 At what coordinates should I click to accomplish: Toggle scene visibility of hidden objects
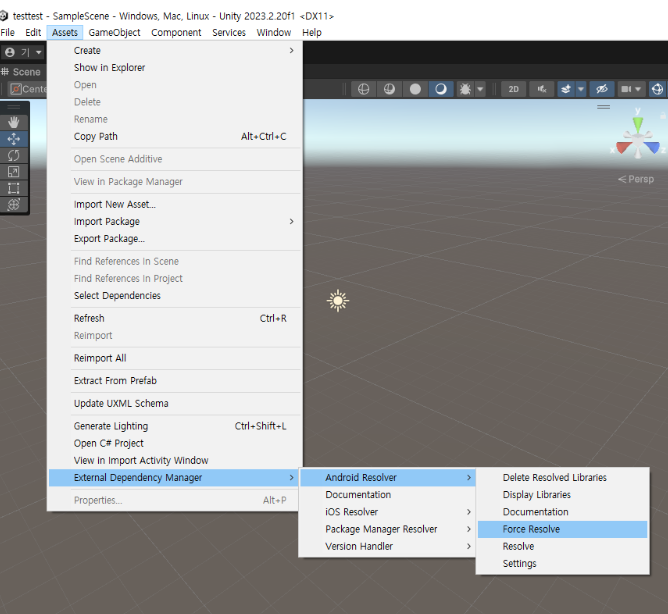[602, 89]
